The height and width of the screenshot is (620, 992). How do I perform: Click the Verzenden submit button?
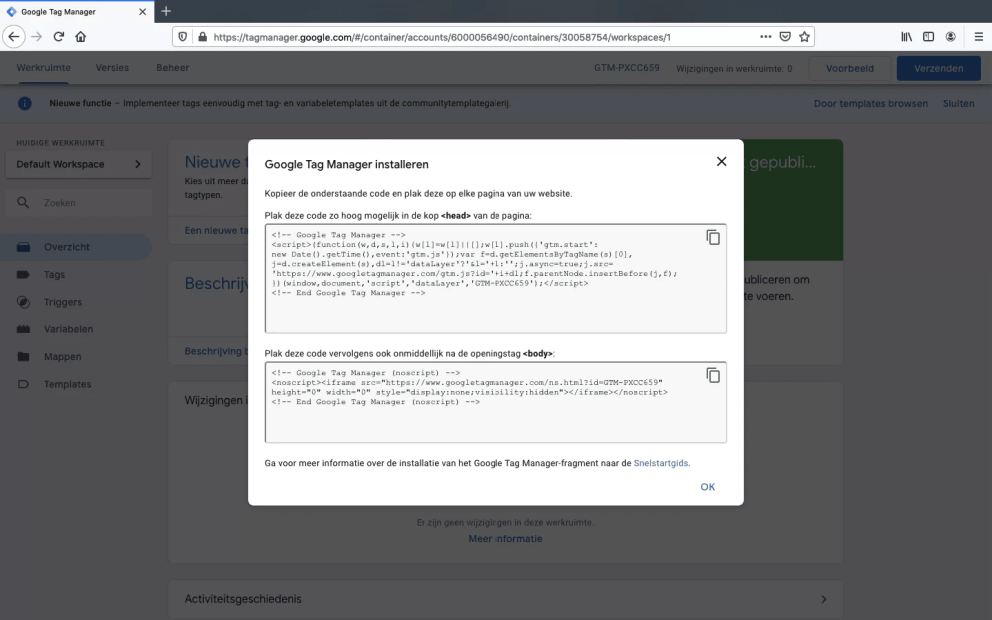938,68
